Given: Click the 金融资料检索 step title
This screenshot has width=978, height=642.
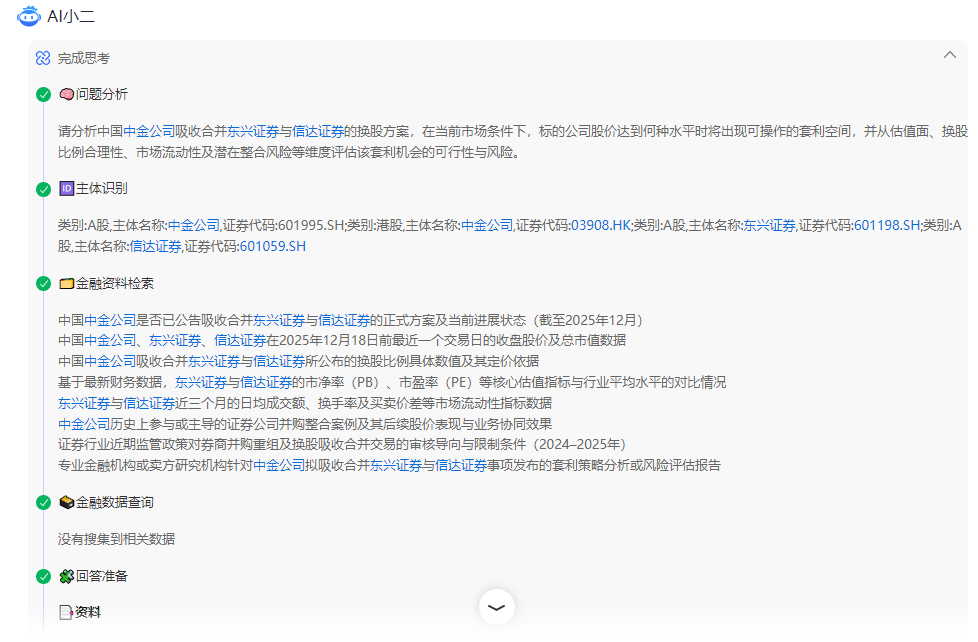Looking at the screenshot, I should point(115,283).
